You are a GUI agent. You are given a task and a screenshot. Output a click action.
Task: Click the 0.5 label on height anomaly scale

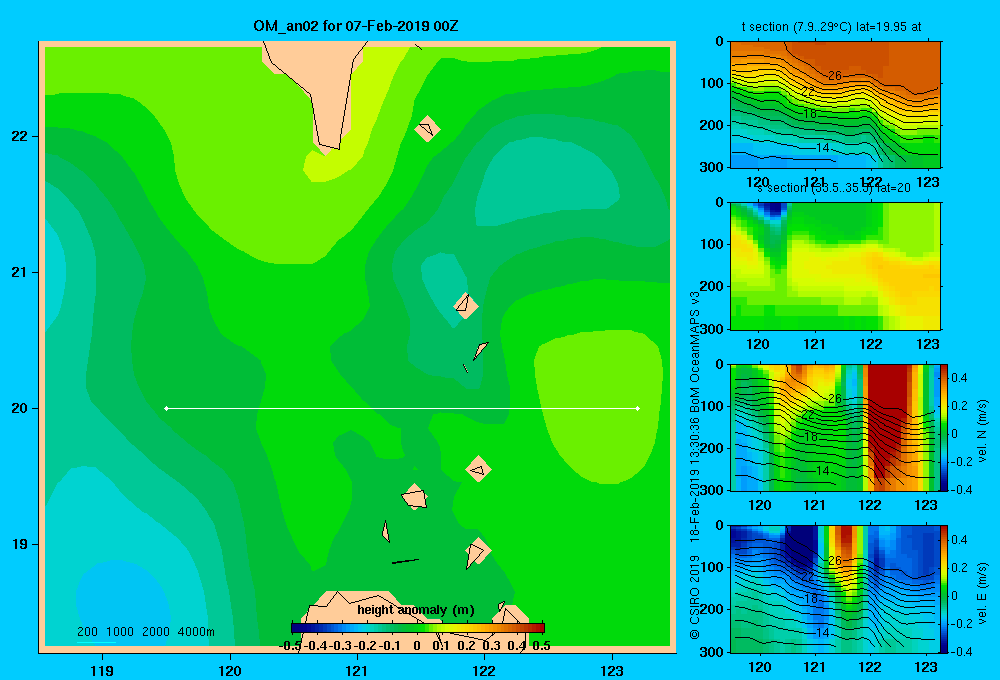coord(541,646)
